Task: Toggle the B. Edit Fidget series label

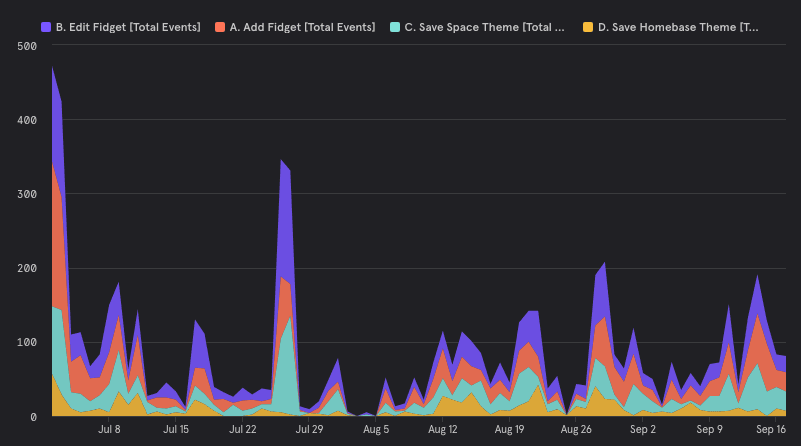Action: [128, 27]
